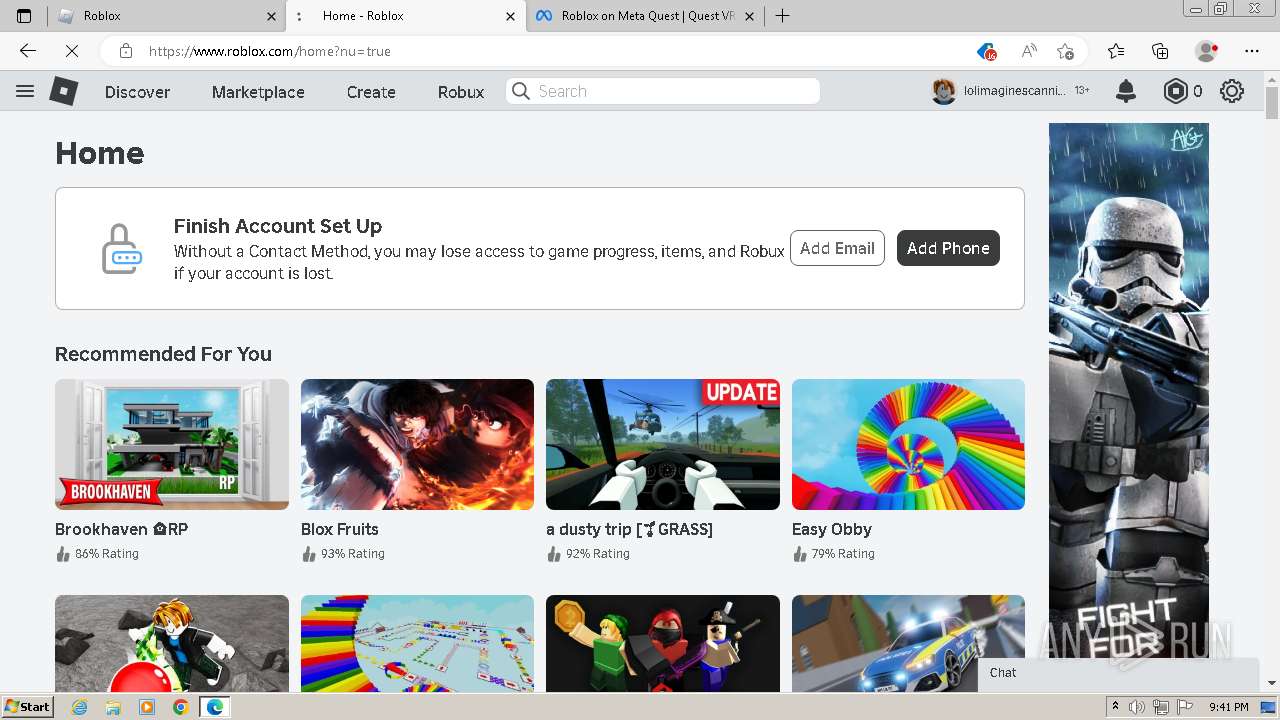This screenshot has height=720, width=1280.
Task: Show hidden system tray icons
Action: tap(1116, 707)
